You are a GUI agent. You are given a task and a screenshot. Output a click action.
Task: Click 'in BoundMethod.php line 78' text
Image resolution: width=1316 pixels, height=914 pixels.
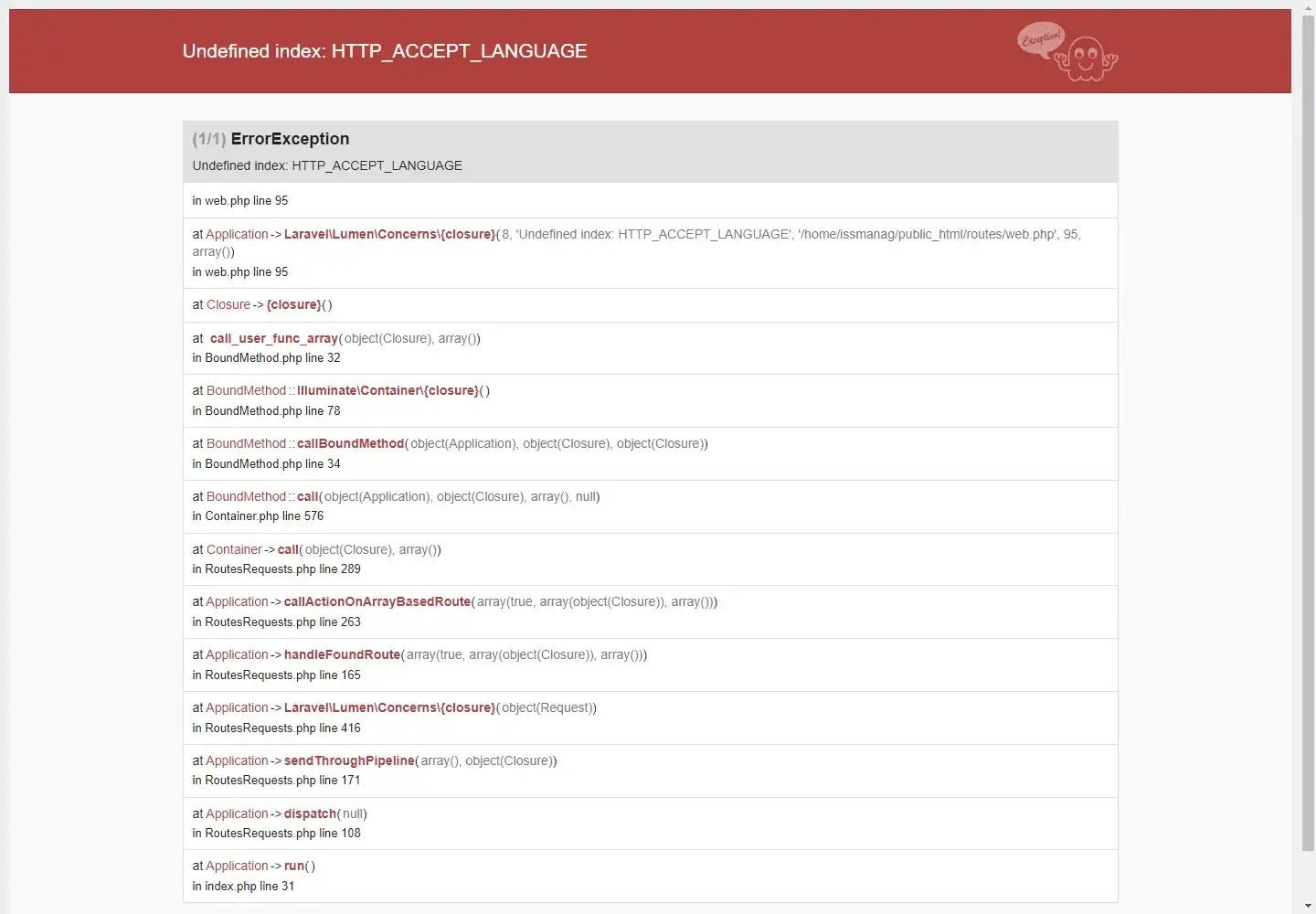[x=266, y=411]
